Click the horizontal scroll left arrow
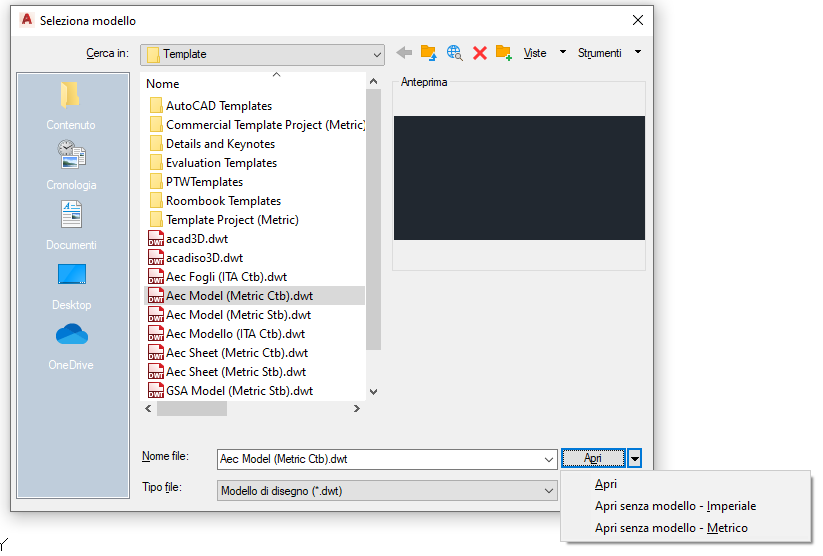The image size is (823, 556). (x=149, y=408)
